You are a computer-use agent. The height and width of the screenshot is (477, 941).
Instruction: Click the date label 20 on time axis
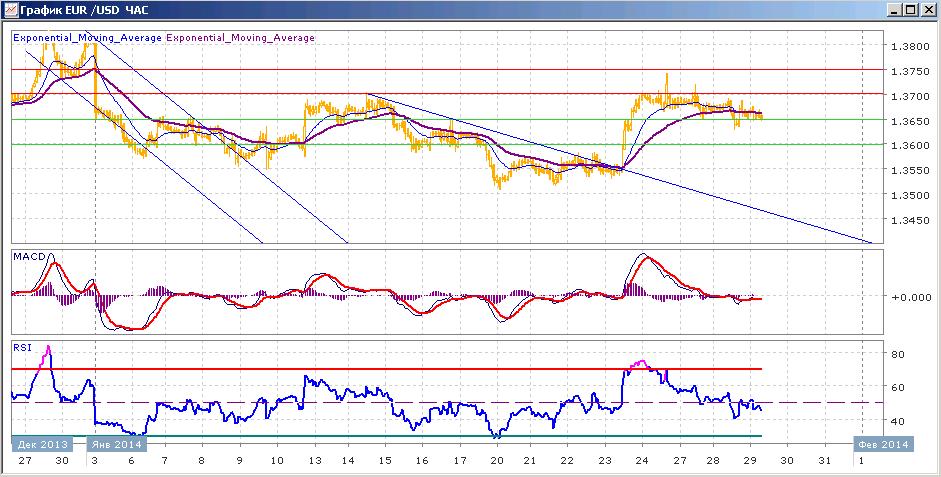point(496,460)
